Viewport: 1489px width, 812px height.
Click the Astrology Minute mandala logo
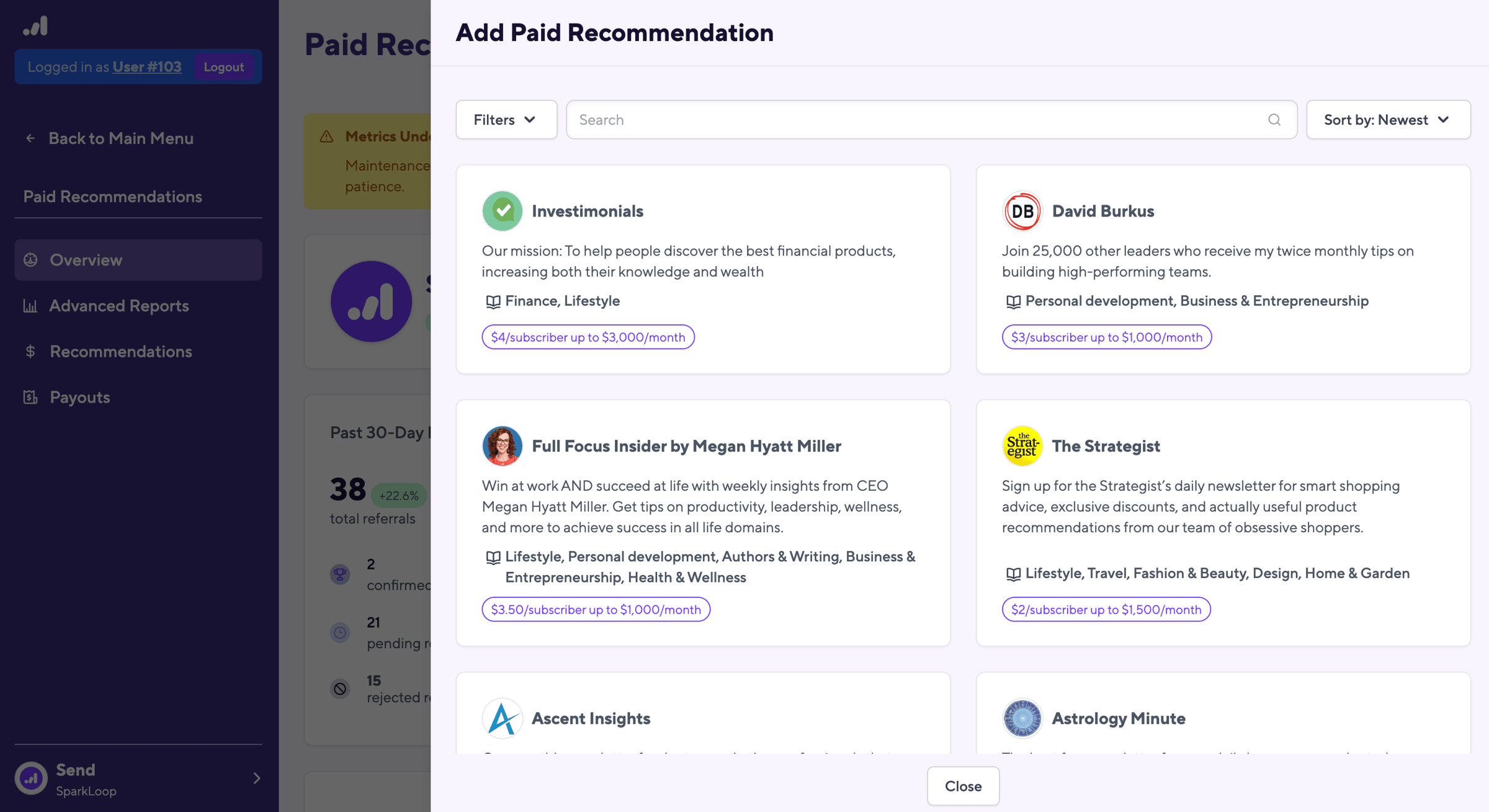click(1022, 718)
